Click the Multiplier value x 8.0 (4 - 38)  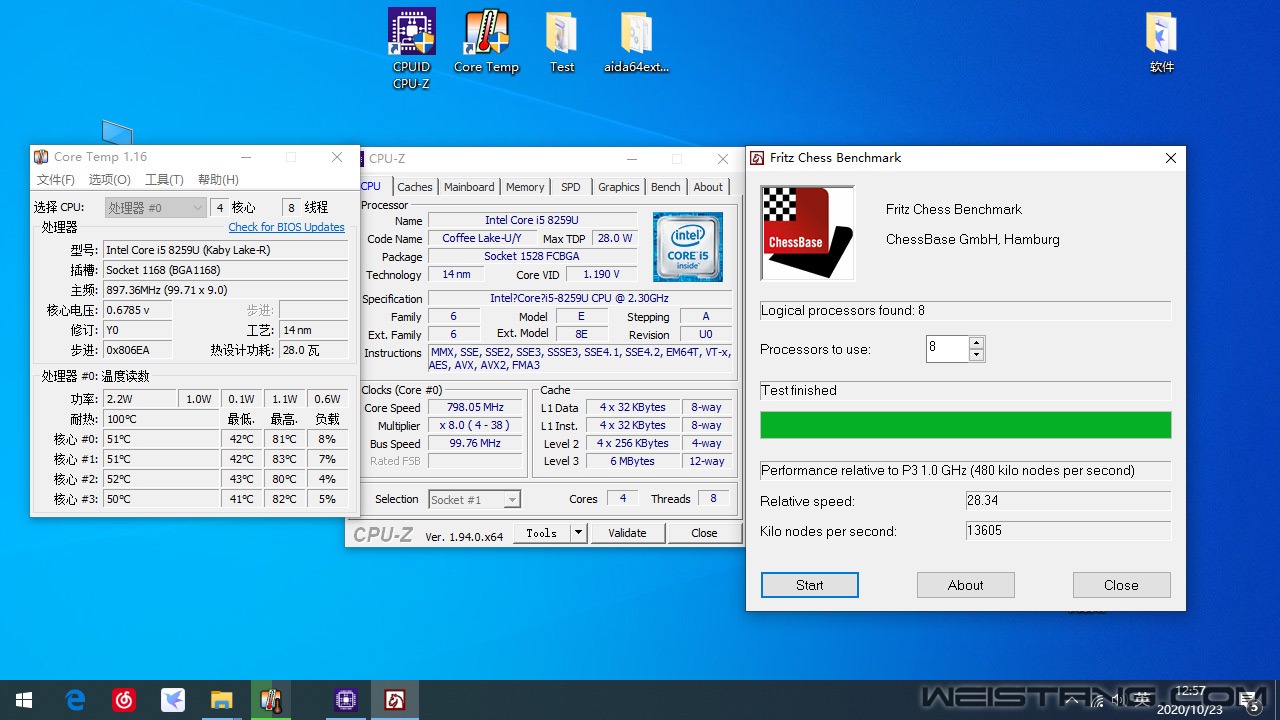coord(475,425)
